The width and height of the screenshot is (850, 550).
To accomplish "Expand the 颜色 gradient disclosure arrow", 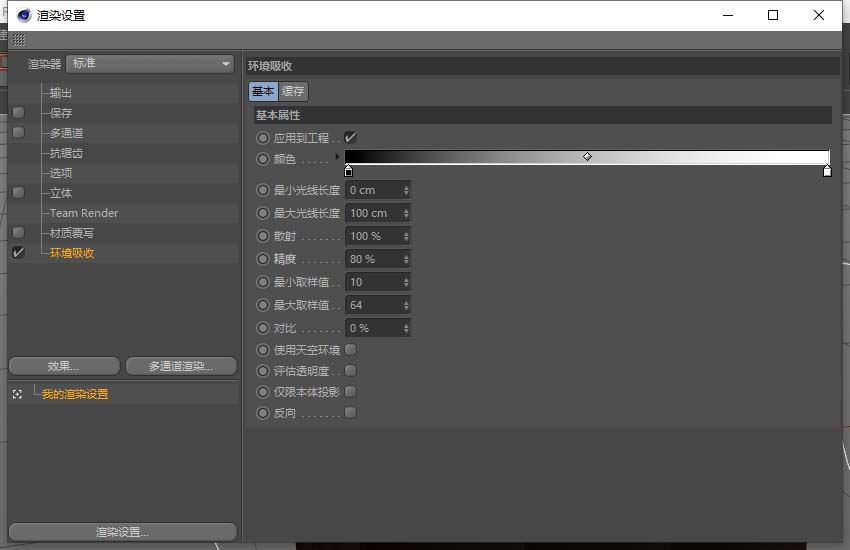I will point(337,157).
